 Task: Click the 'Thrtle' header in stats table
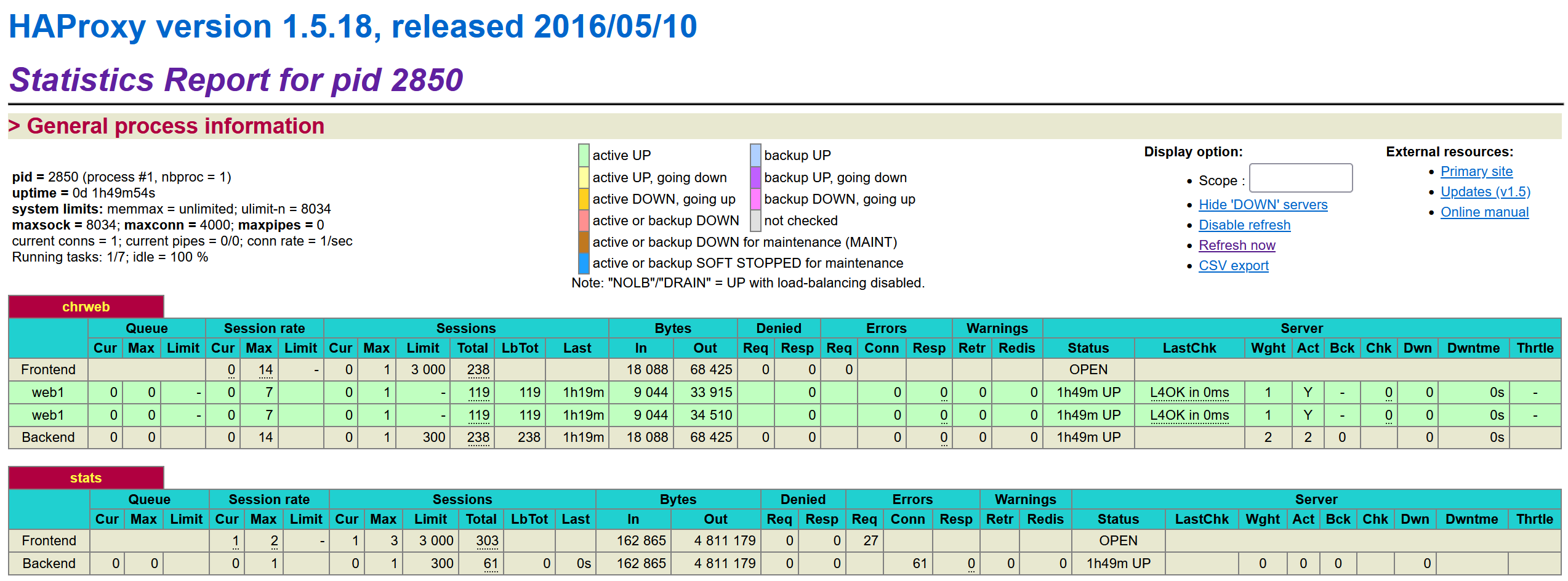(x=1535, y=519)
